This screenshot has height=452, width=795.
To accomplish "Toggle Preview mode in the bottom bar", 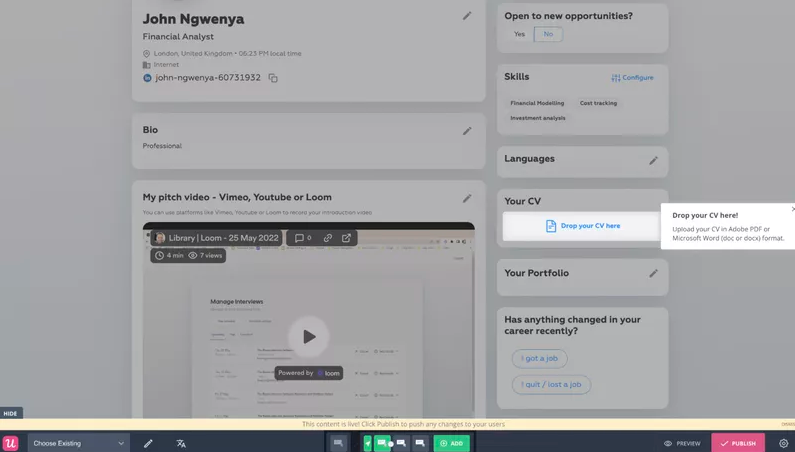I will 682,443.
